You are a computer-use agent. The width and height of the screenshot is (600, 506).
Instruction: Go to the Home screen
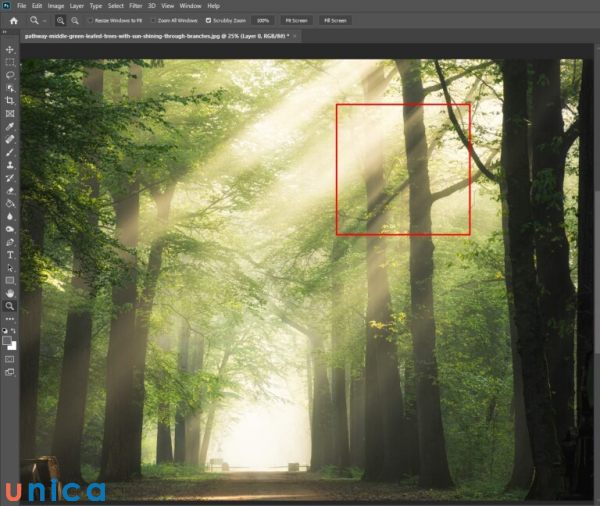[x=14, y=21]
